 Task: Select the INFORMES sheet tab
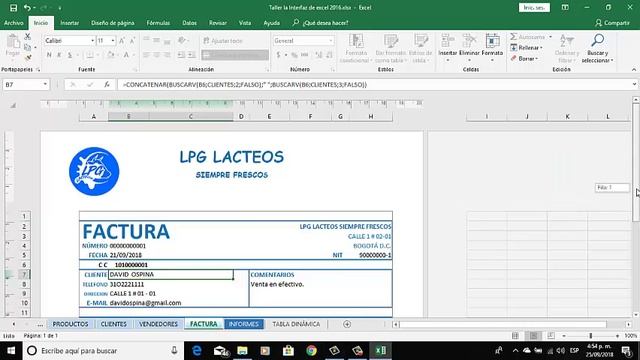[x=244, y=324]
